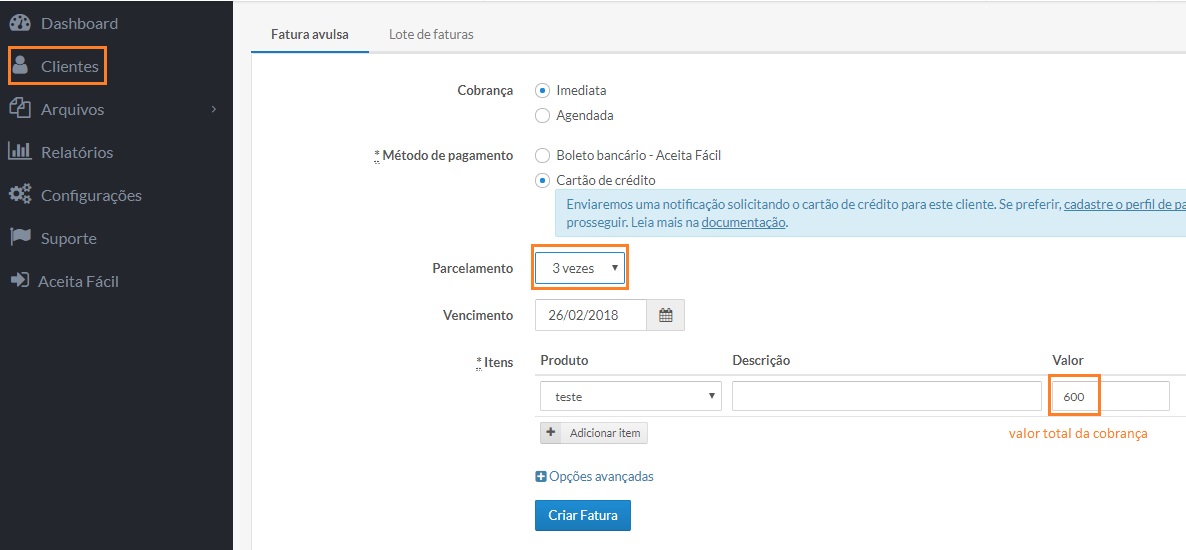Image resolution: width=1186 pixels, height=550 pixels.
Task: Click the Suporte flag icon
Action: click(x=20, y=238)
